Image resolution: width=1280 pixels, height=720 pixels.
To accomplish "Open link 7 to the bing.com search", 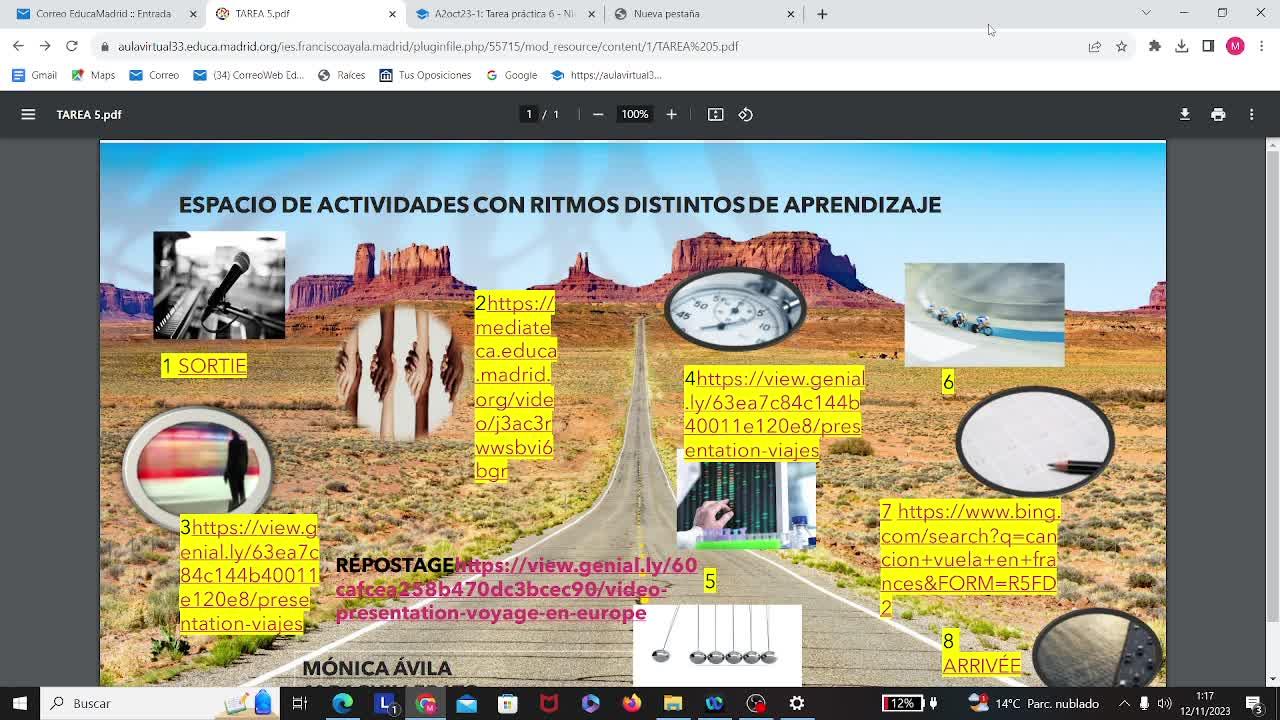I will (x=969, y=559).
